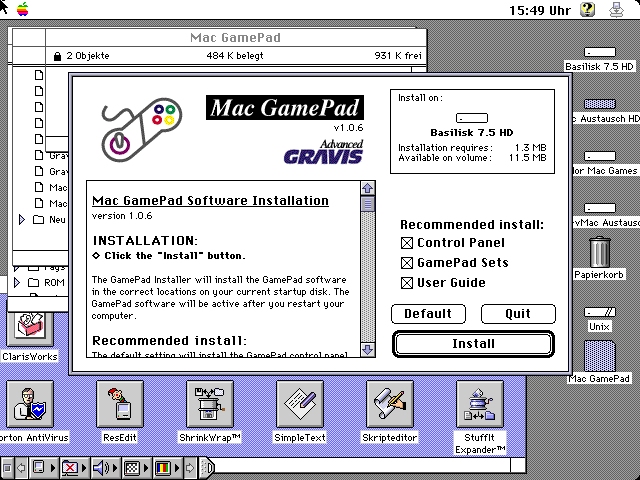Click the Install on Basilisk 7.5 HD disk icon
Image resolution: width=640 pixels, height=480 pixels.
tap(472, 118)
